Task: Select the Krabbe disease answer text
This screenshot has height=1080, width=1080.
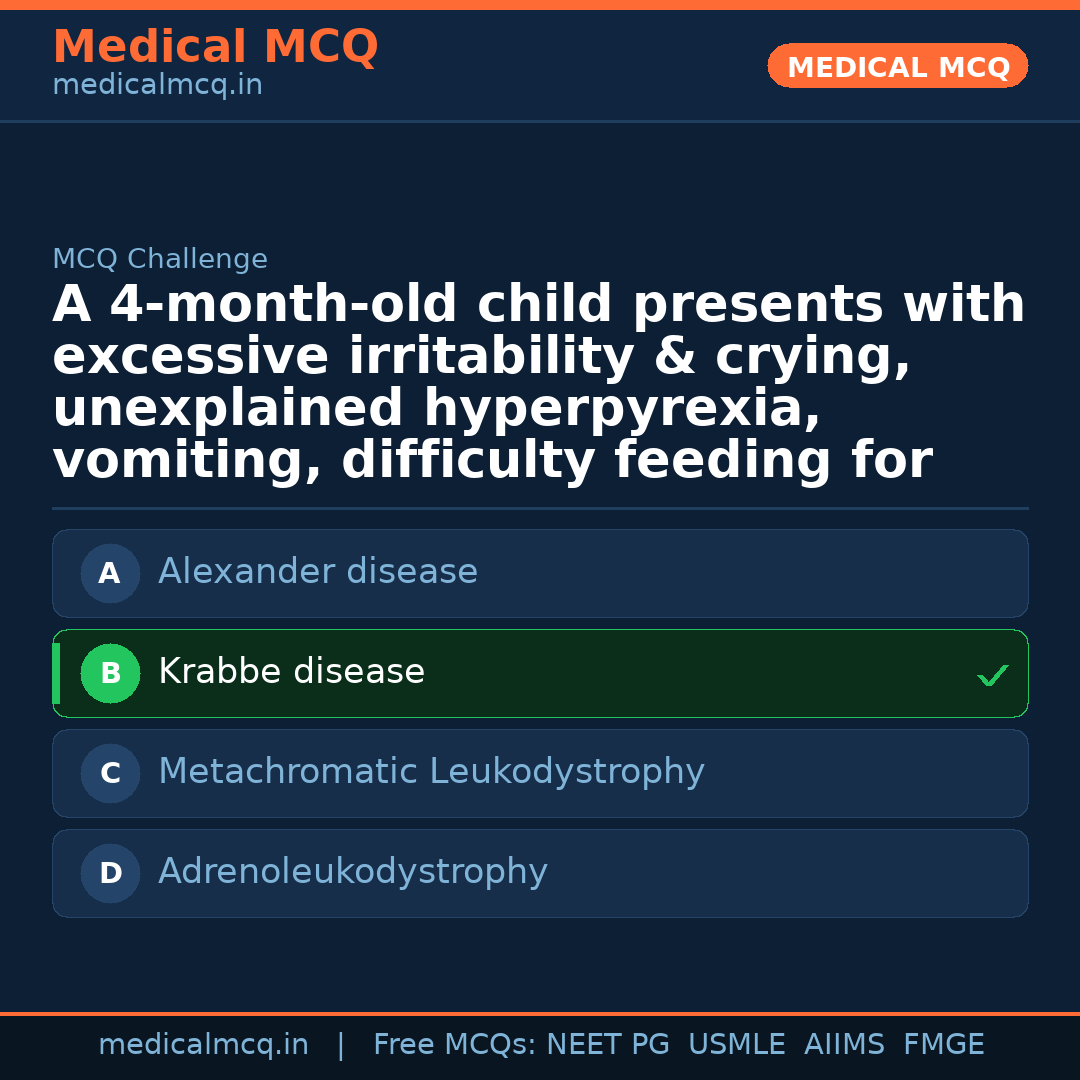Action: (x=291, y=672)
